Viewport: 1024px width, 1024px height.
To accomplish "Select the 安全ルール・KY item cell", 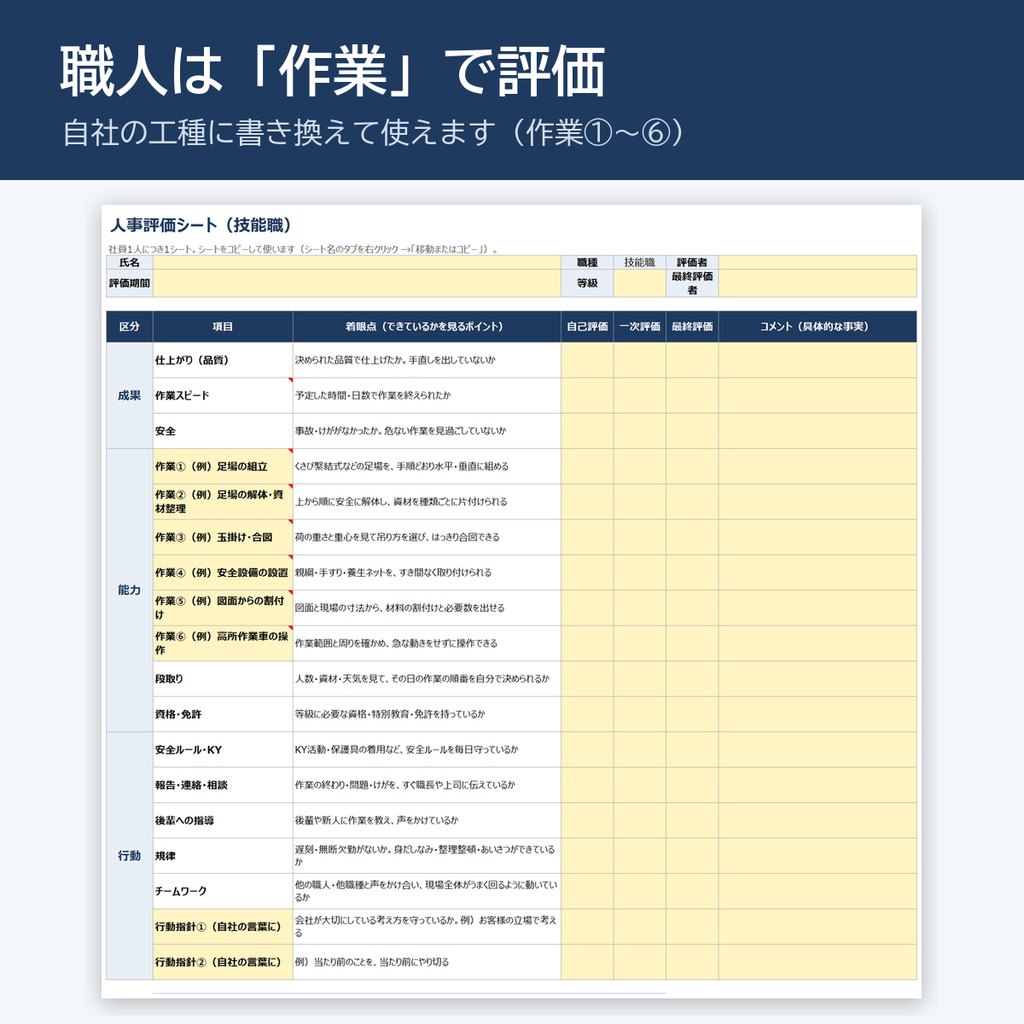I will click(223, 750).
